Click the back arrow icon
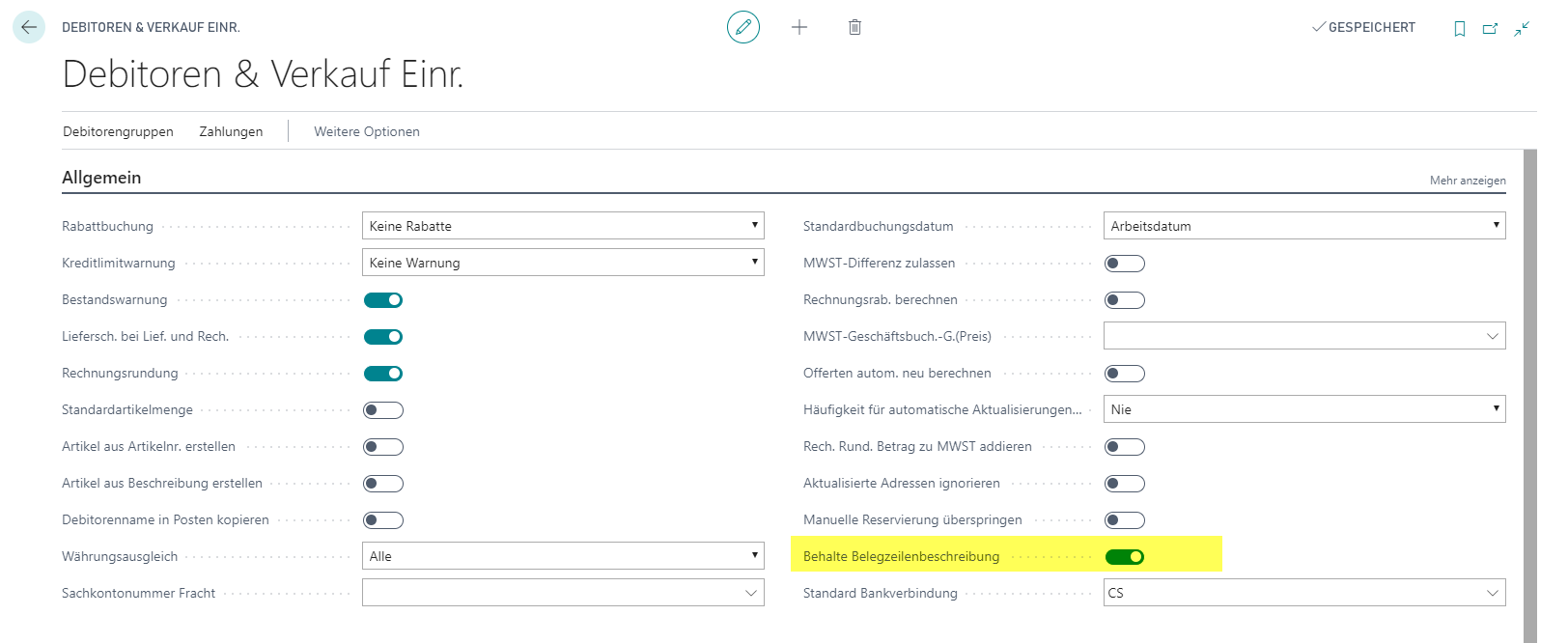The image size is (1568, 643). pos(29,27)
